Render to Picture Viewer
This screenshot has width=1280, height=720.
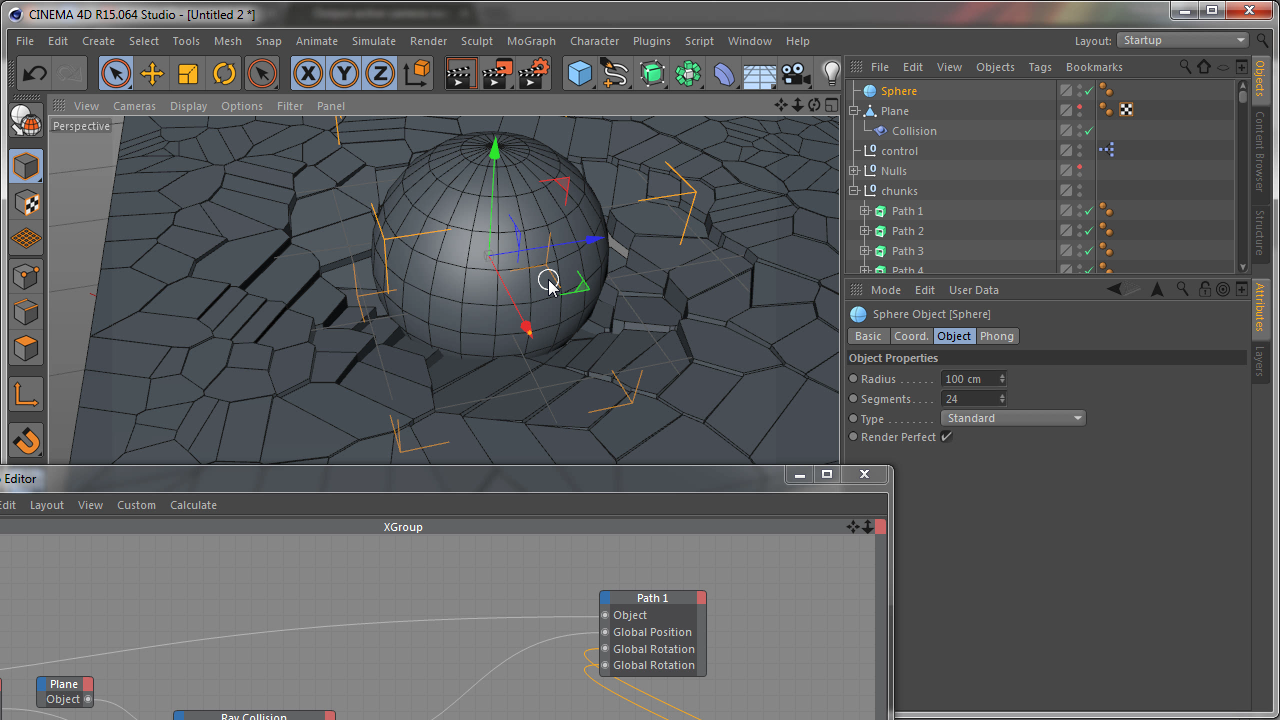click(498, 73)
